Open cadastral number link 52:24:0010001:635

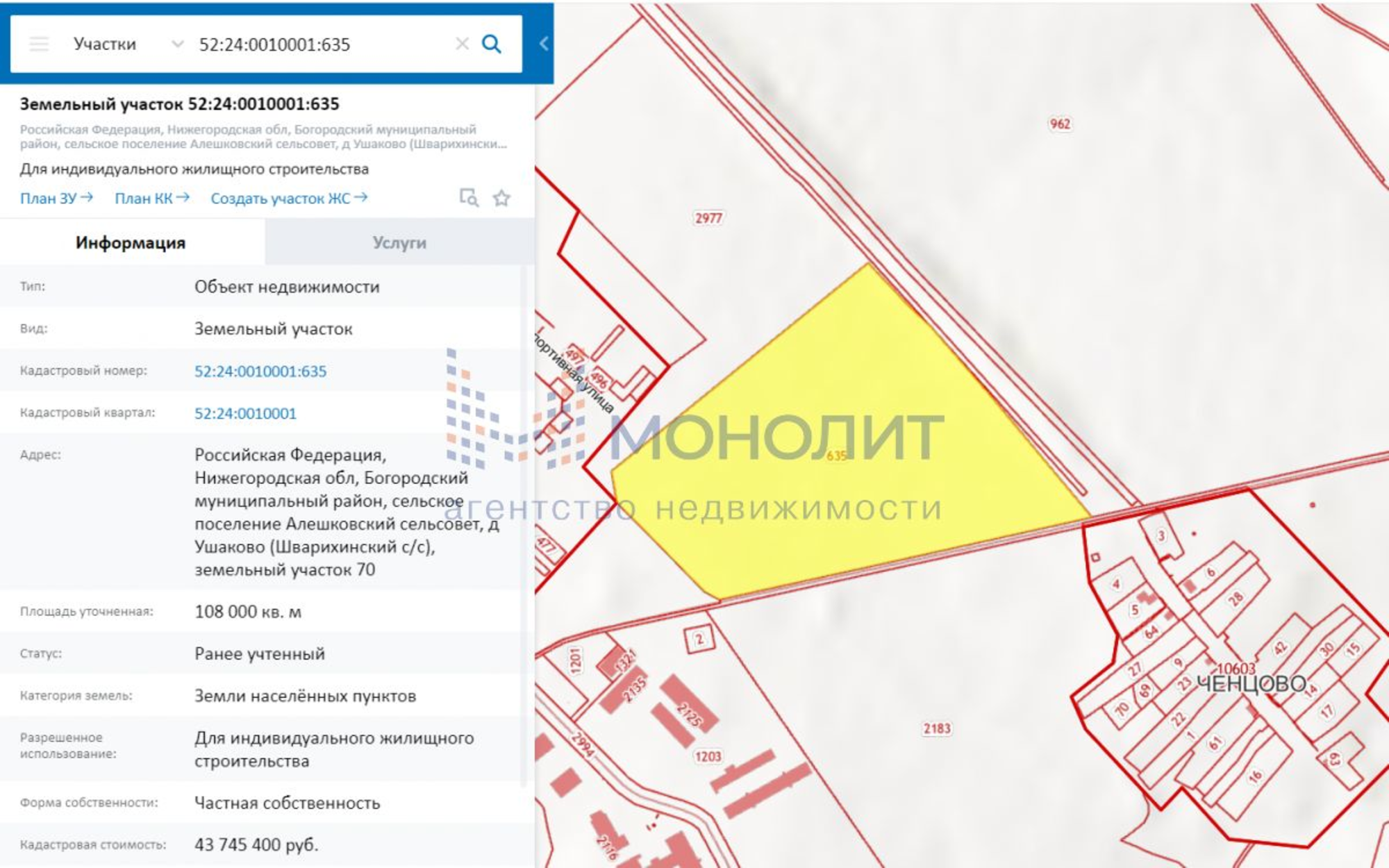[260, 372]
